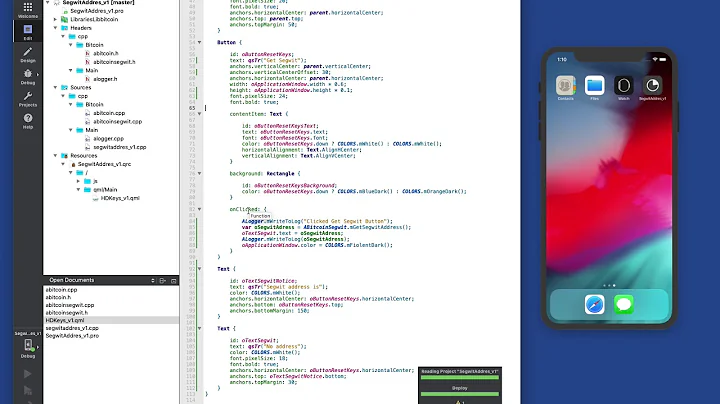Click the Start Debugging run button

click(28, 391)
